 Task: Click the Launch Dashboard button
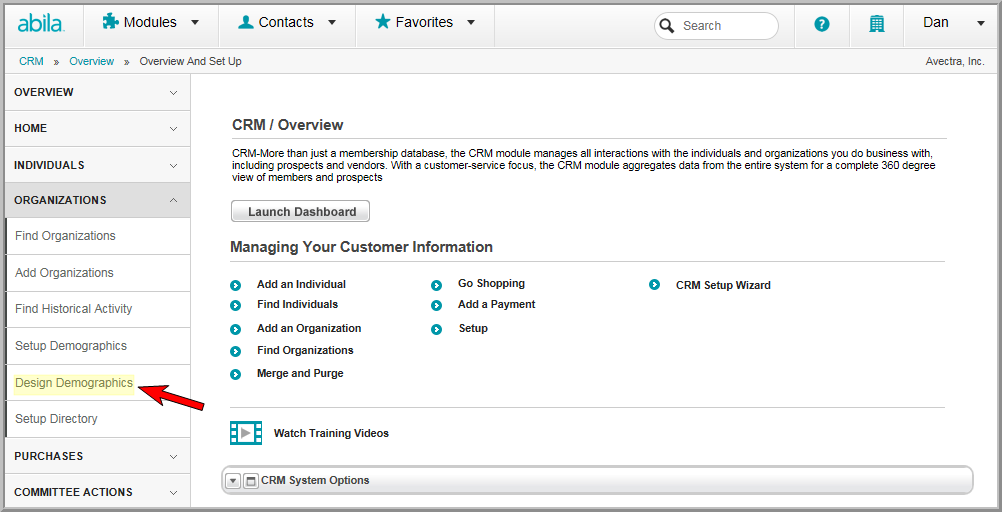click(x=300, y=212)
